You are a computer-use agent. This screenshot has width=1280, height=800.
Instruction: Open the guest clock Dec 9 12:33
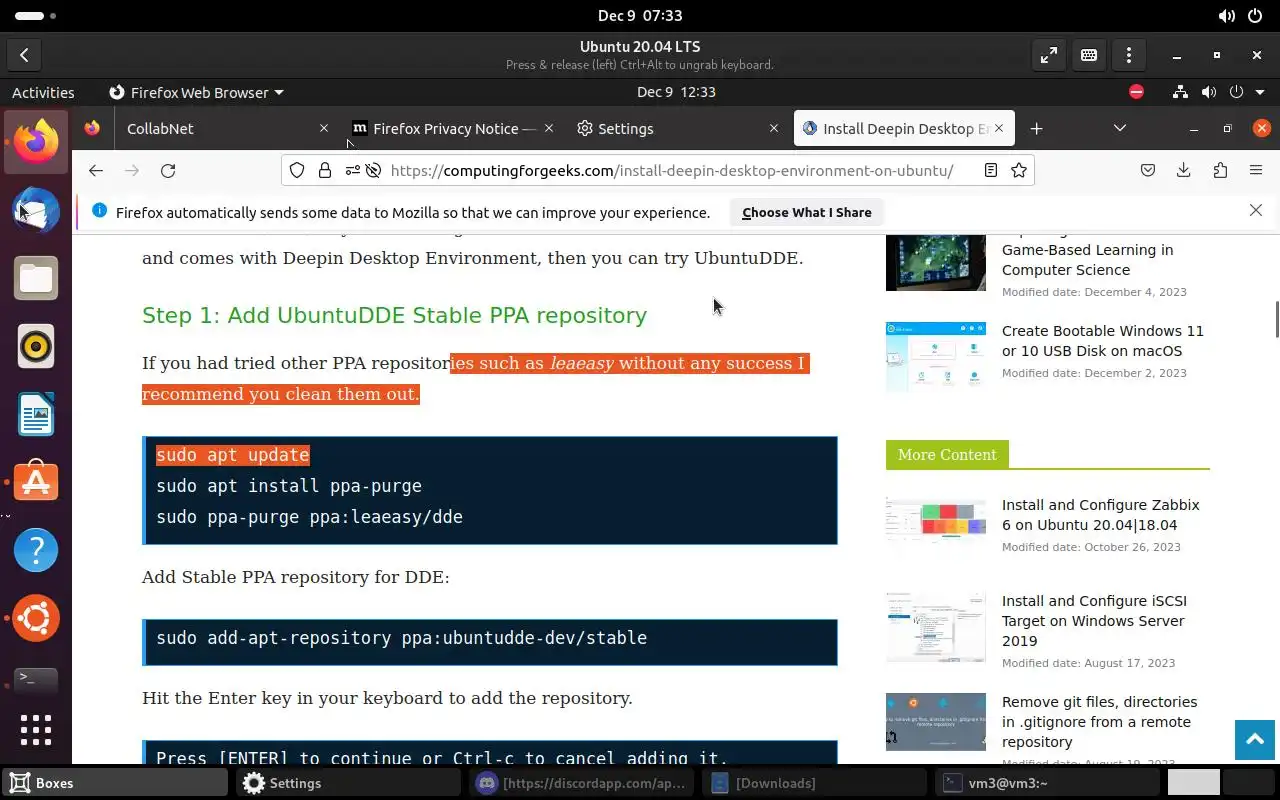(676, 92)
